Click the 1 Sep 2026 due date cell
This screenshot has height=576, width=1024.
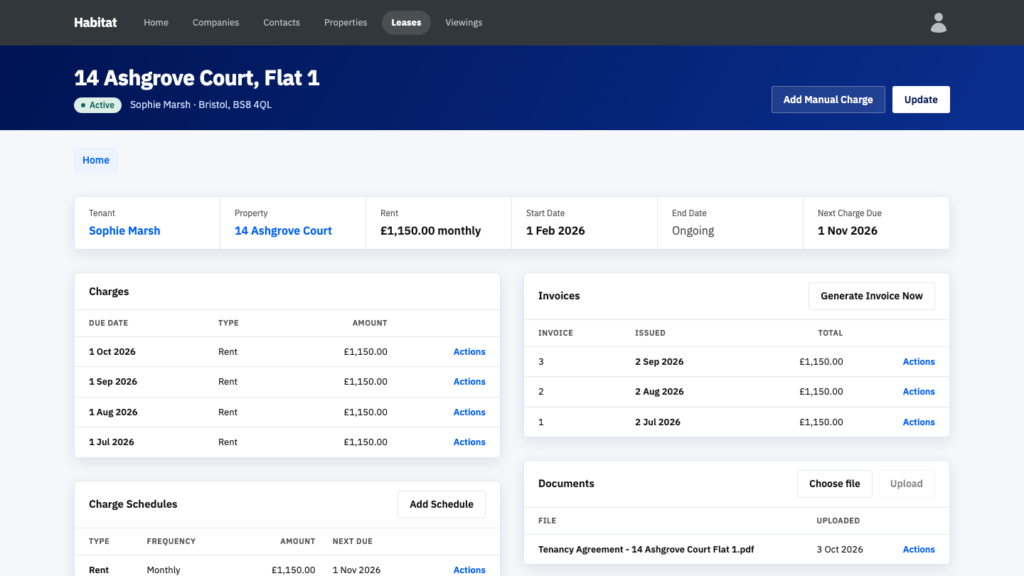[x=113, y=381]
